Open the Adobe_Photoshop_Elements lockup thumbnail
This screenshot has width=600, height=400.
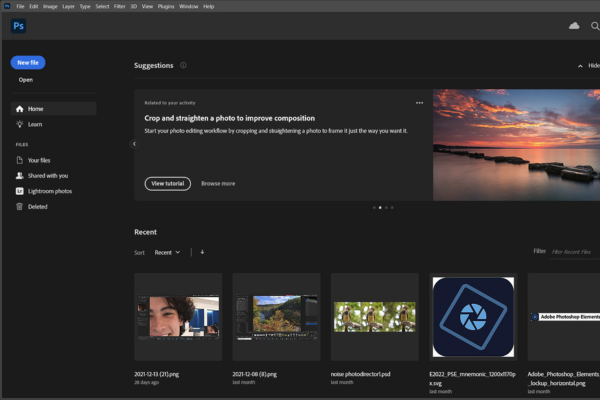[x=564, y=317]
